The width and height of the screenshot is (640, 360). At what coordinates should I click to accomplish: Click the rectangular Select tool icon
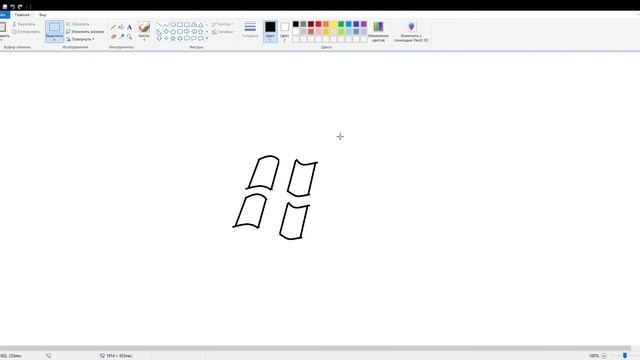[54, 27]
